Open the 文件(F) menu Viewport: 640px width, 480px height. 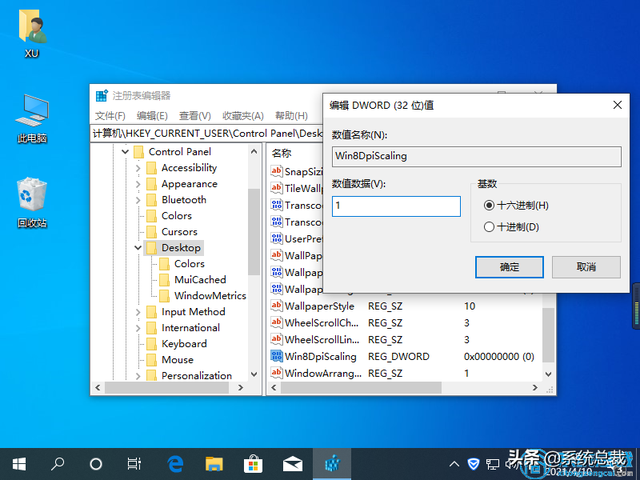click(x=110, y=116)
